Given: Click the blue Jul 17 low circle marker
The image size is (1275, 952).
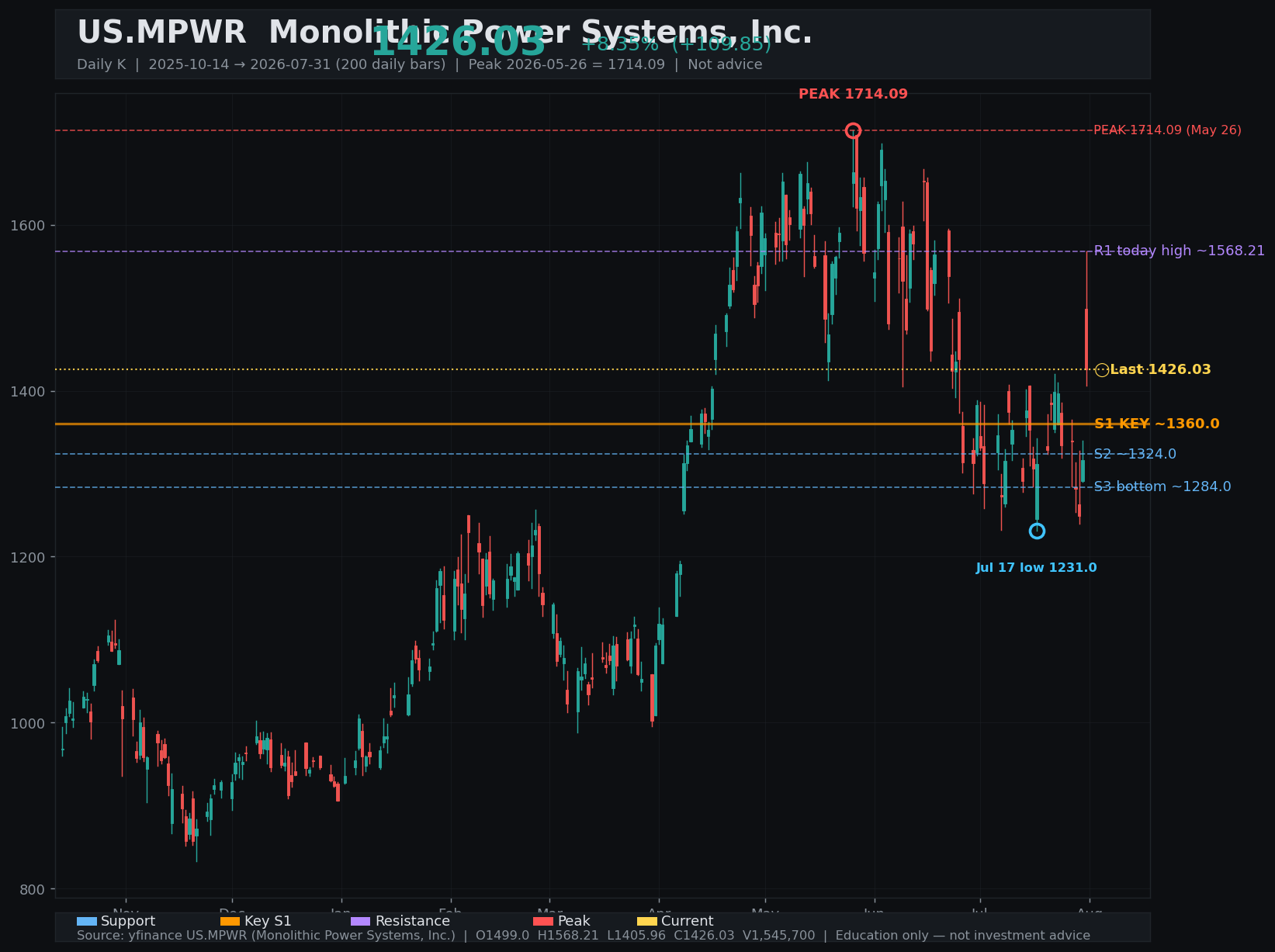Looking at the screenshot, I should pyautogui.click(x=1037, y=531).
